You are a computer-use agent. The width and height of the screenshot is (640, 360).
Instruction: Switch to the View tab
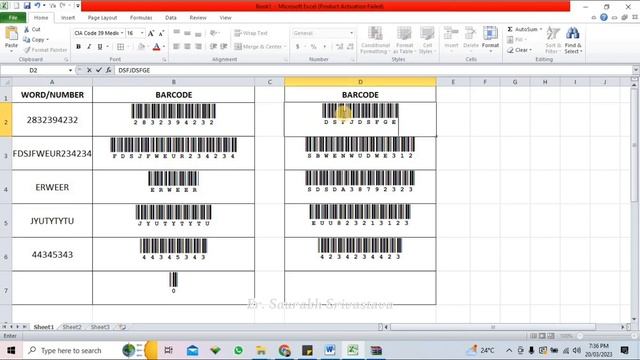pyautogui.click(x=225, y=18)
